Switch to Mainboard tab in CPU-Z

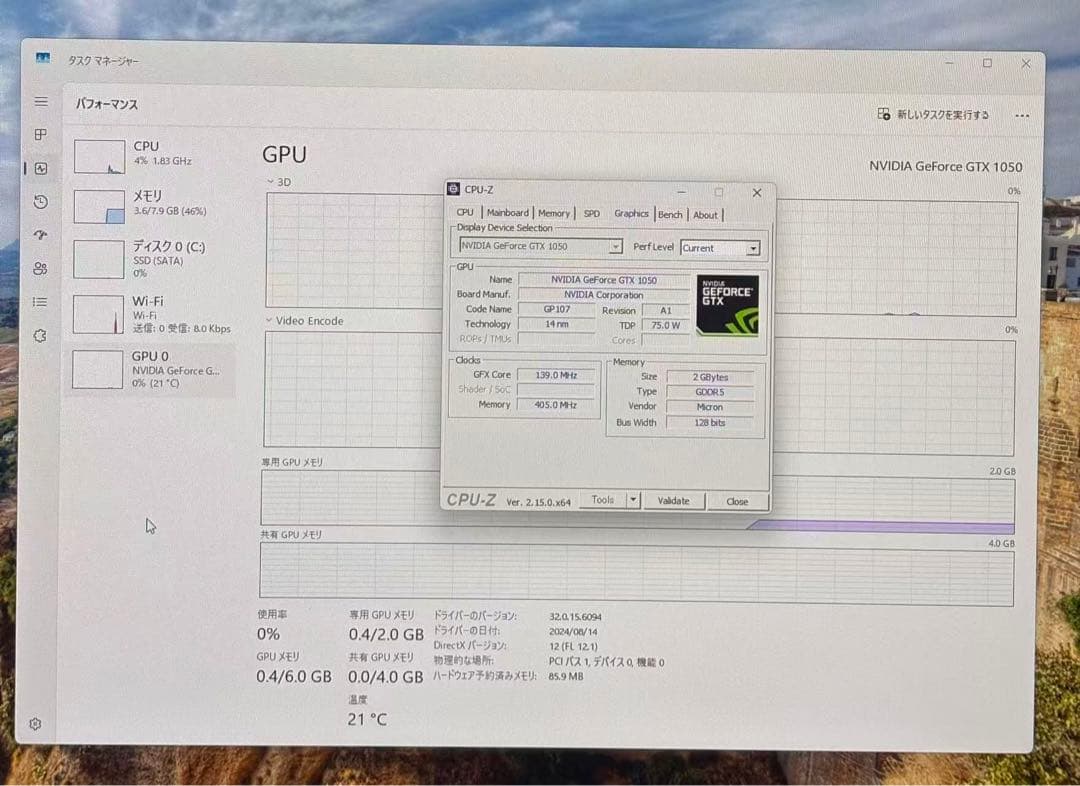pyautogui.click(x=508, y=214)
